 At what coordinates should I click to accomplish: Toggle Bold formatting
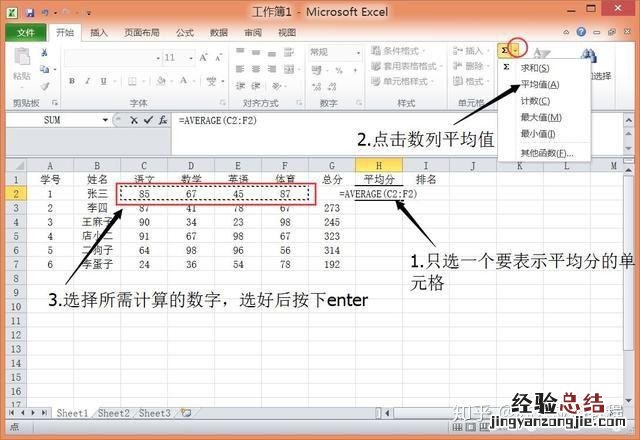72,81
